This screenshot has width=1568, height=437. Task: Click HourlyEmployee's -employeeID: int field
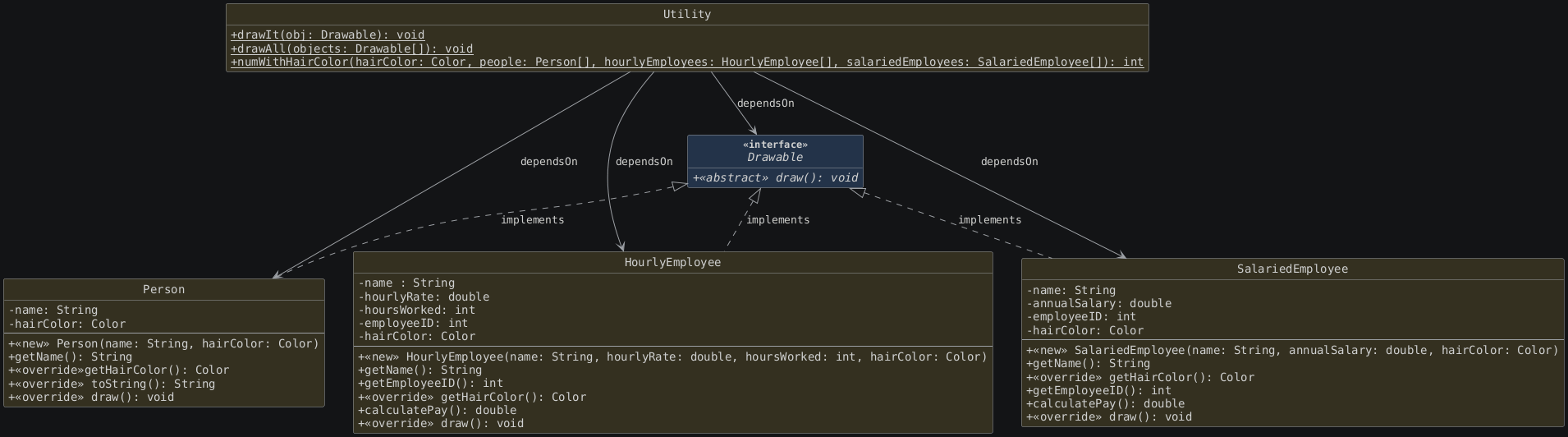[x=412, y=323]
